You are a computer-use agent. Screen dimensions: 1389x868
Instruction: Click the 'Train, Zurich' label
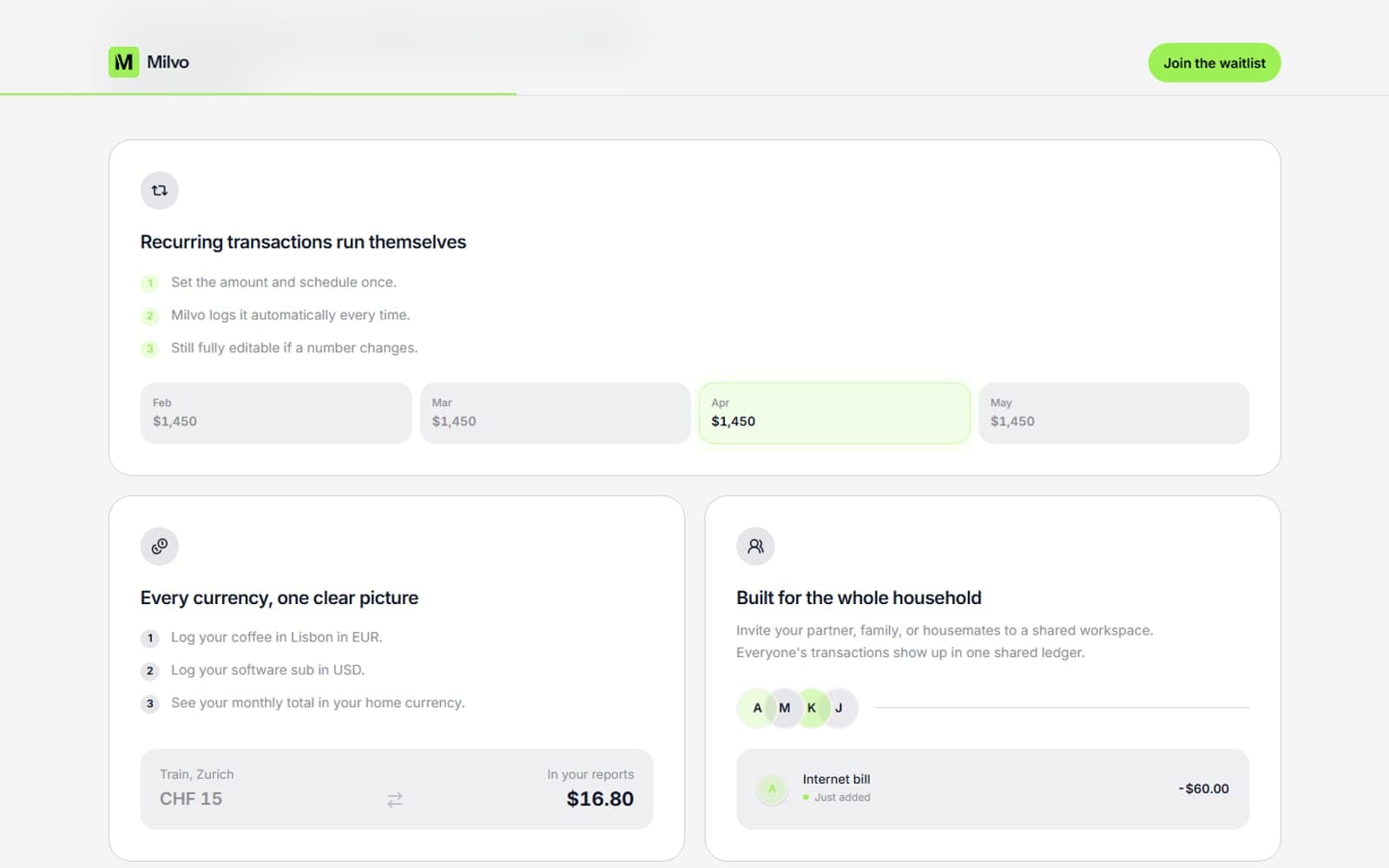point(196,774)
